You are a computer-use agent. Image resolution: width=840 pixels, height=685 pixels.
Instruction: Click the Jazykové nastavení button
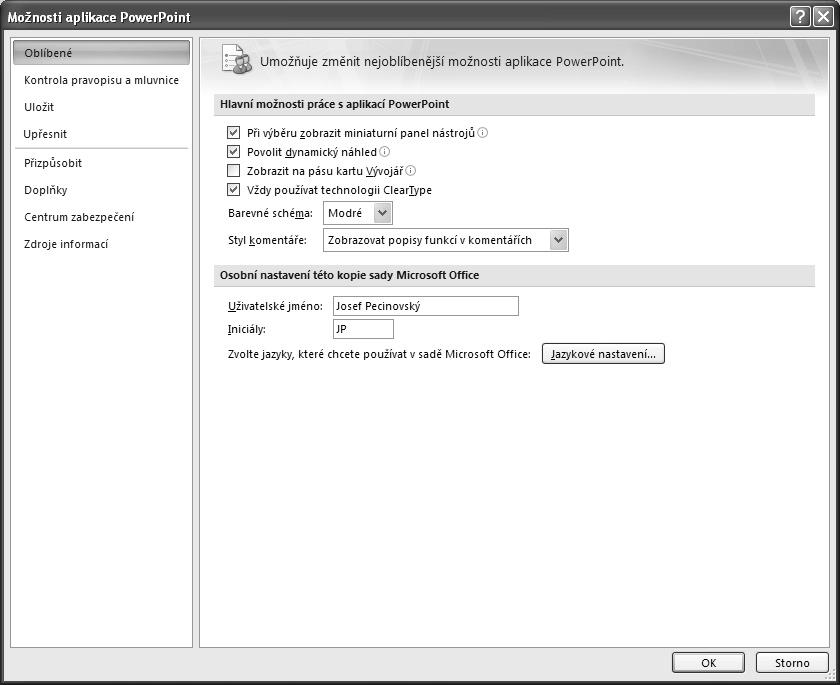pyautogui.click(x=603, y=354)
